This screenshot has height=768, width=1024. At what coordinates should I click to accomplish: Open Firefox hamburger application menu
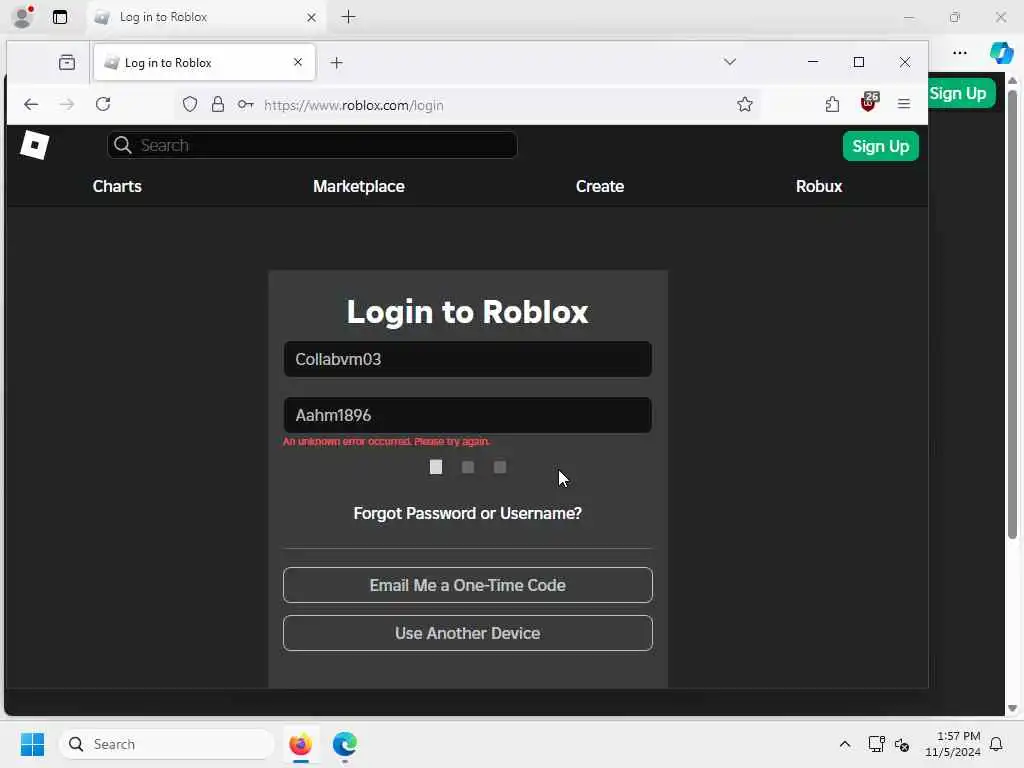[904, 104]
